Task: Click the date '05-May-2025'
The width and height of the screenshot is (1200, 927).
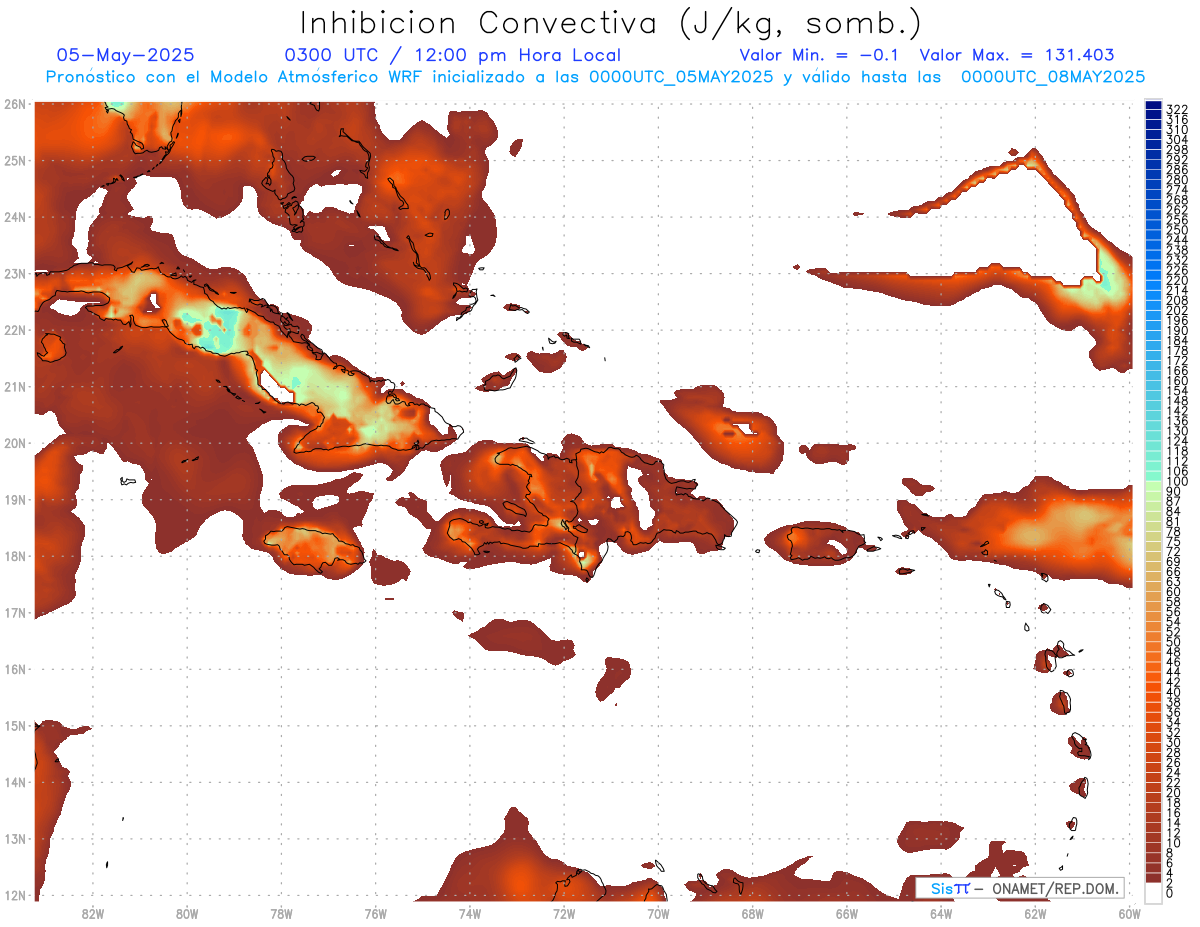Action: pos(126,55)
